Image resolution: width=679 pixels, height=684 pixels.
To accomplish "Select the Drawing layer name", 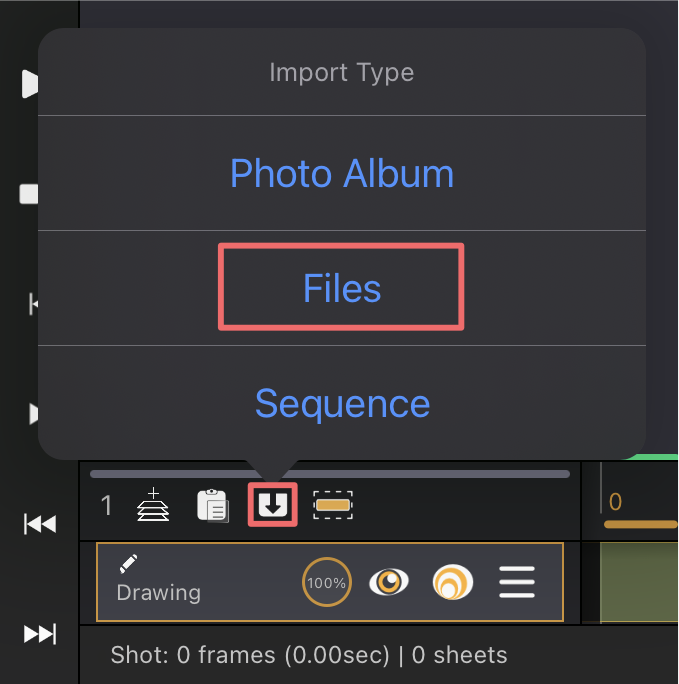I will point(159,592).
